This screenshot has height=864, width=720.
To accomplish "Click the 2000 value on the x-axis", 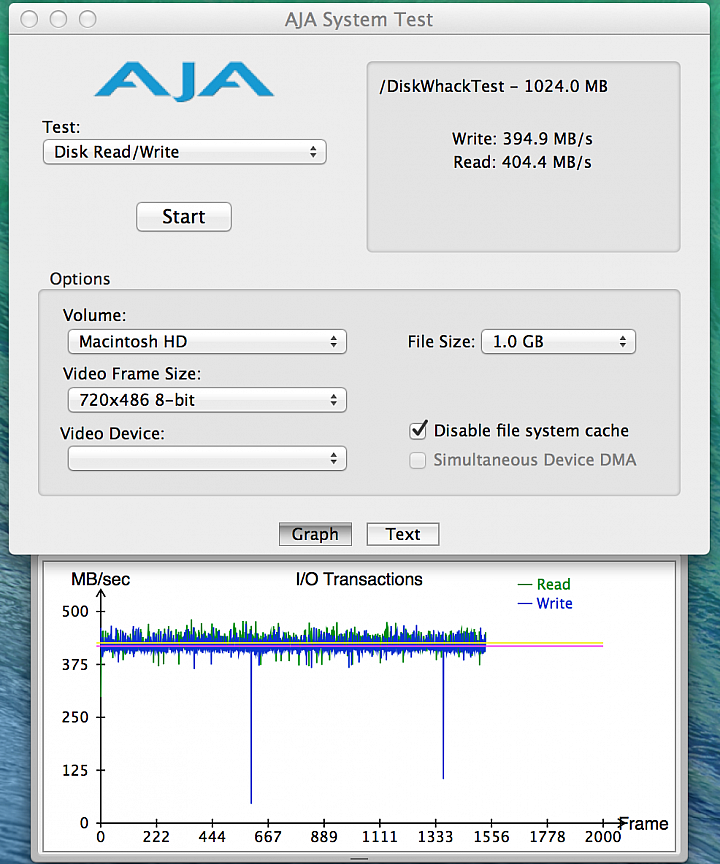I will click(x=603, y=837).
